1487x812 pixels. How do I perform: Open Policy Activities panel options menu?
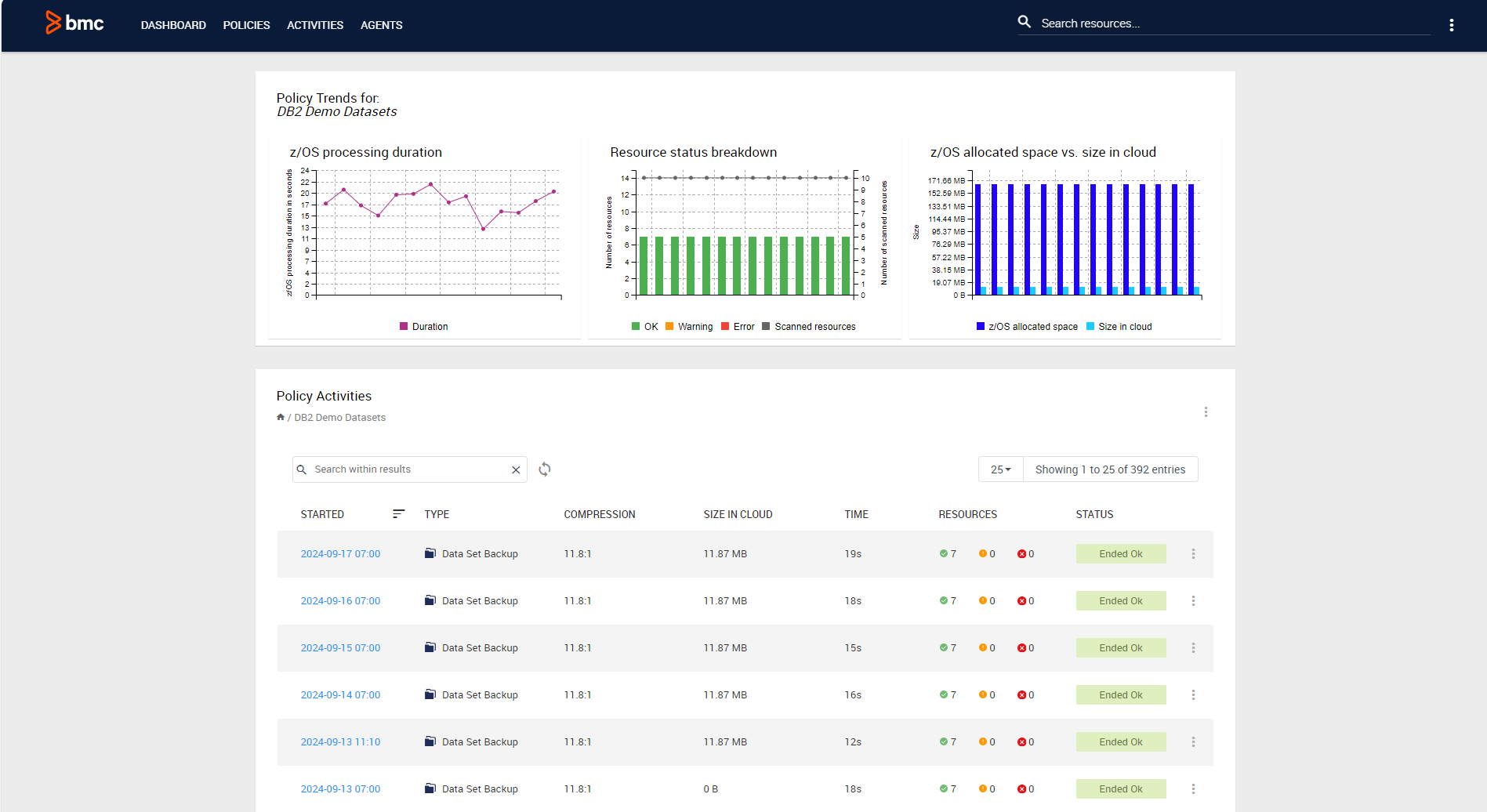coord(1206,412)
